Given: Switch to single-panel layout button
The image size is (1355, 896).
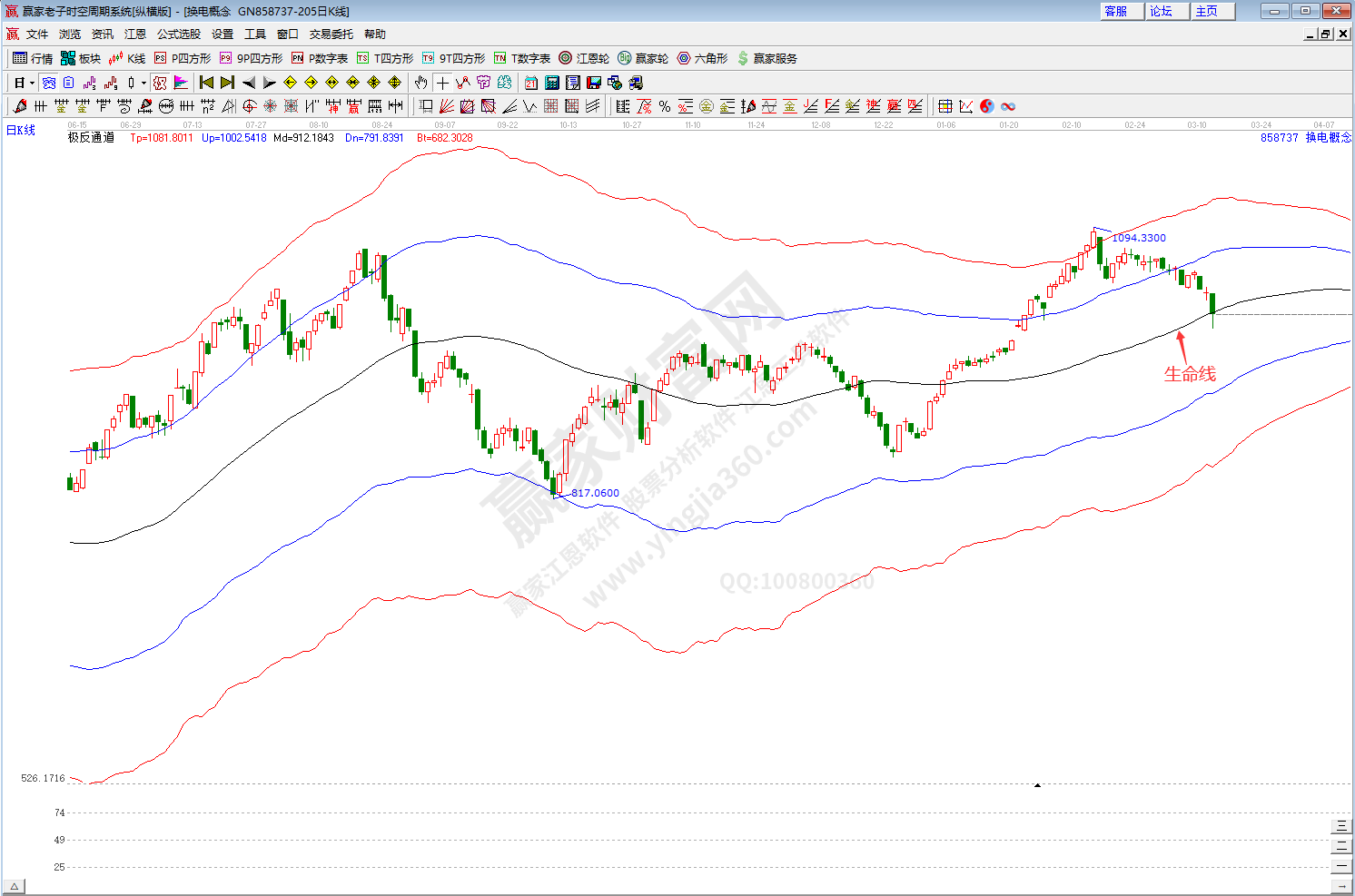Looking at the screenshot, I should [x=1341, y=866].
